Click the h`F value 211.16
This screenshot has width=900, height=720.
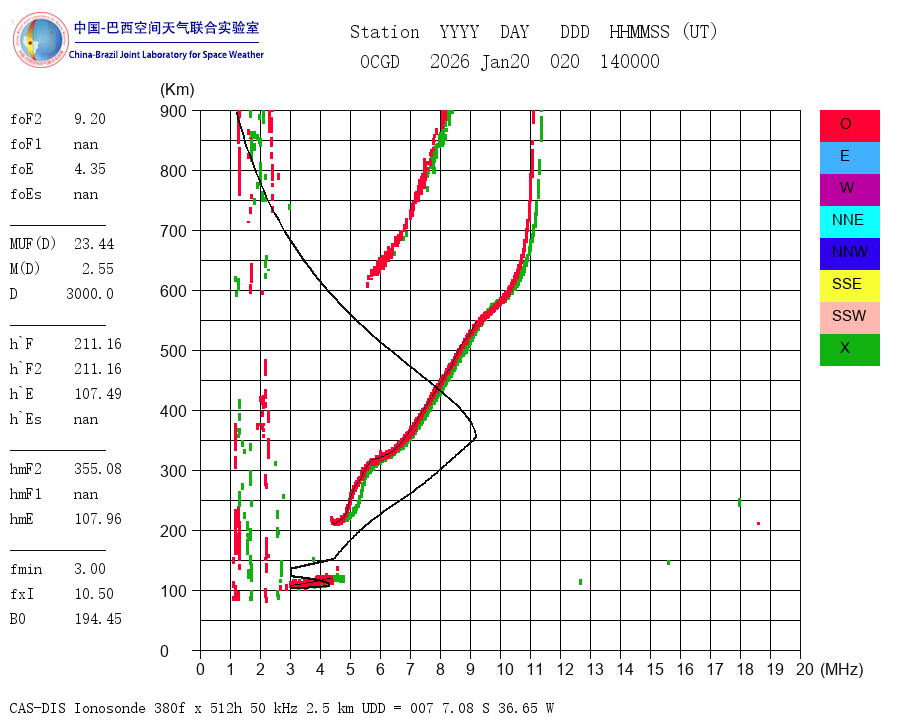tap(98, 344)
